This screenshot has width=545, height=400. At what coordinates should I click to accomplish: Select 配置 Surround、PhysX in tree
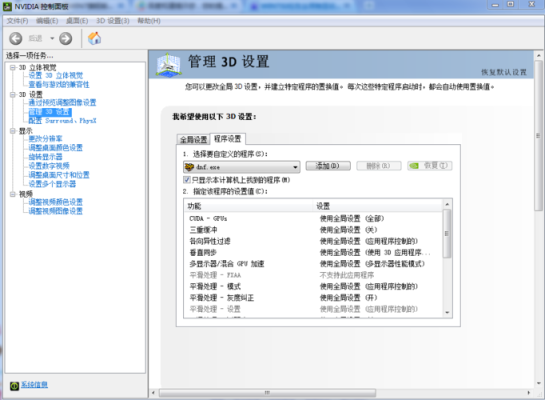62,121
